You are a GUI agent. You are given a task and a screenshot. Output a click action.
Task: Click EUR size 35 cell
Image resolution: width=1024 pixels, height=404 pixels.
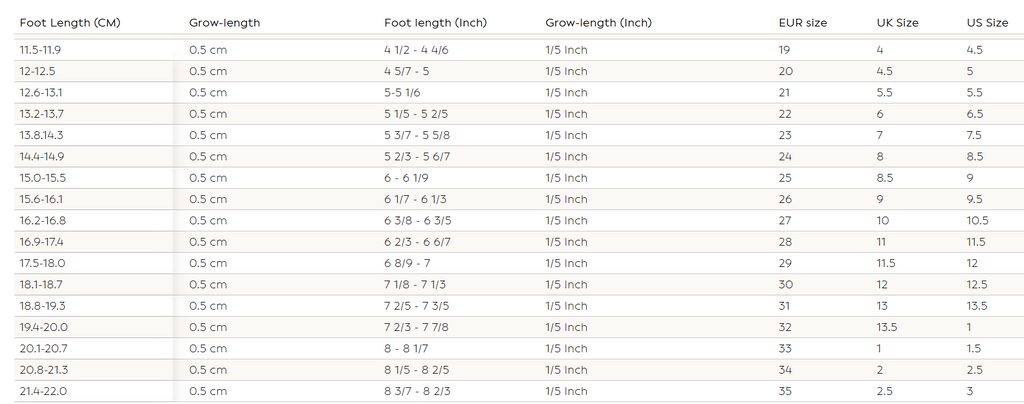point(785,391)
